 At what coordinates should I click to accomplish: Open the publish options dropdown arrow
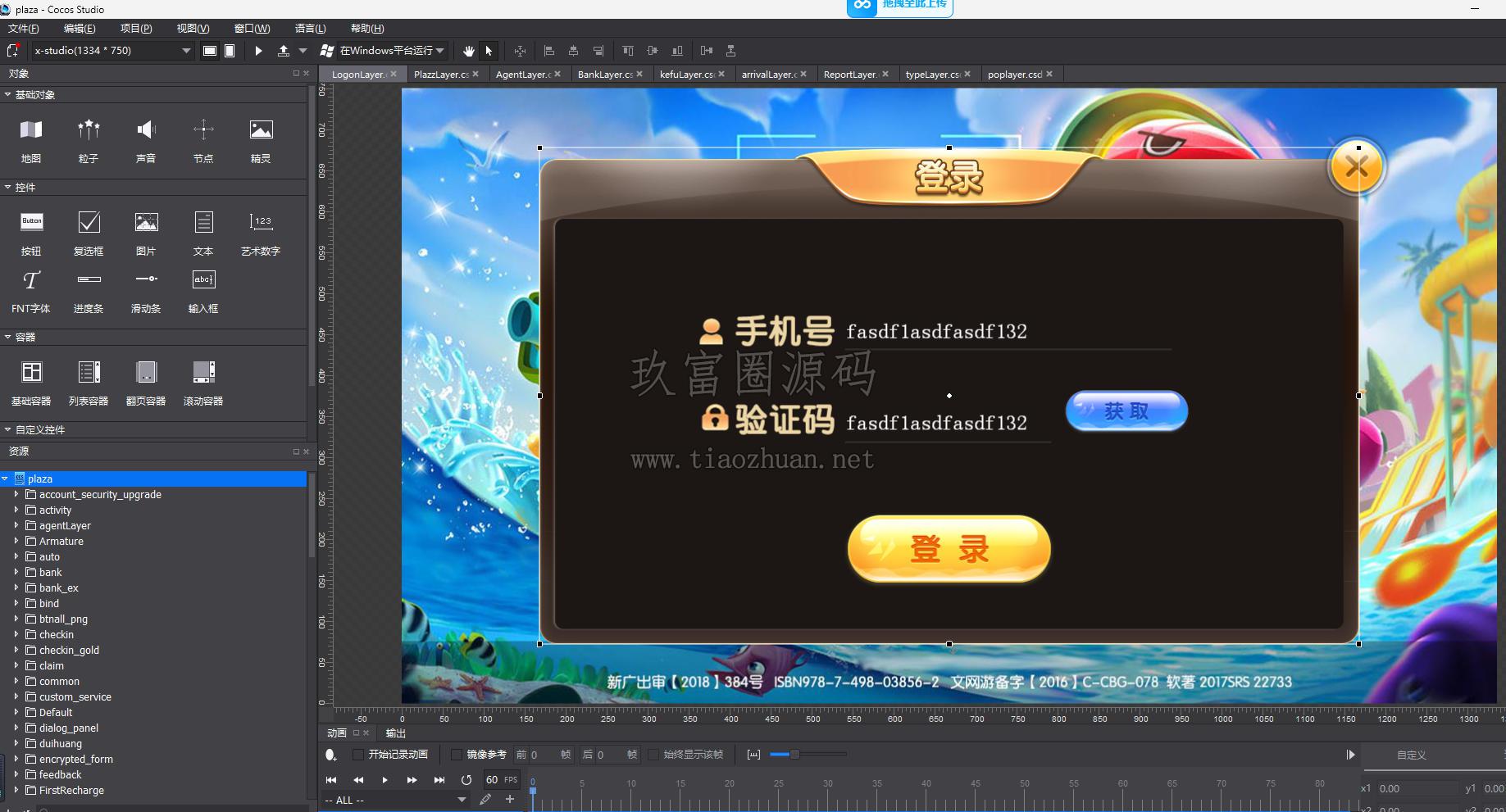tap(303, 51)
